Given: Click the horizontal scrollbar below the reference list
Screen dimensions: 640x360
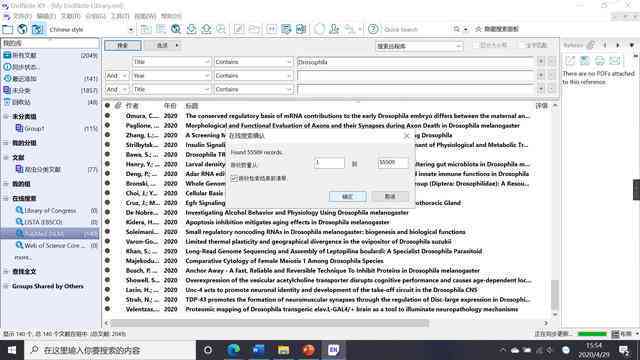Looking at the screenshot, I should tap(270, 323).
